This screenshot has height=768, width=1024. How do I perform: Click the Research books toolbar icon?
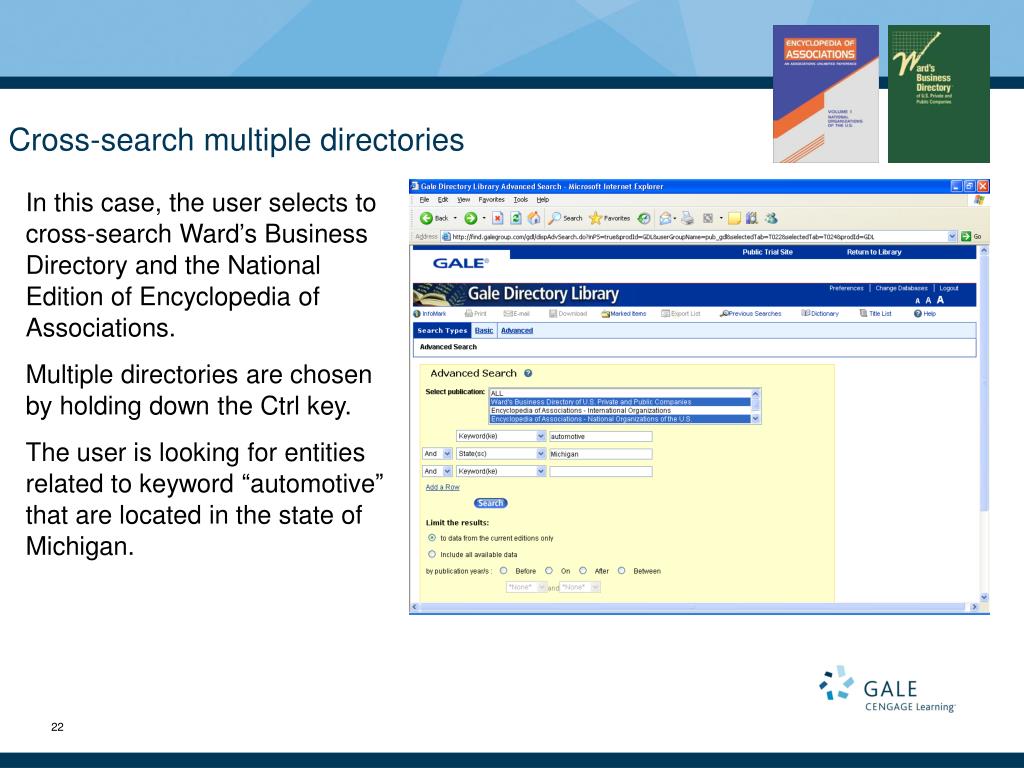tap(752, 218)
